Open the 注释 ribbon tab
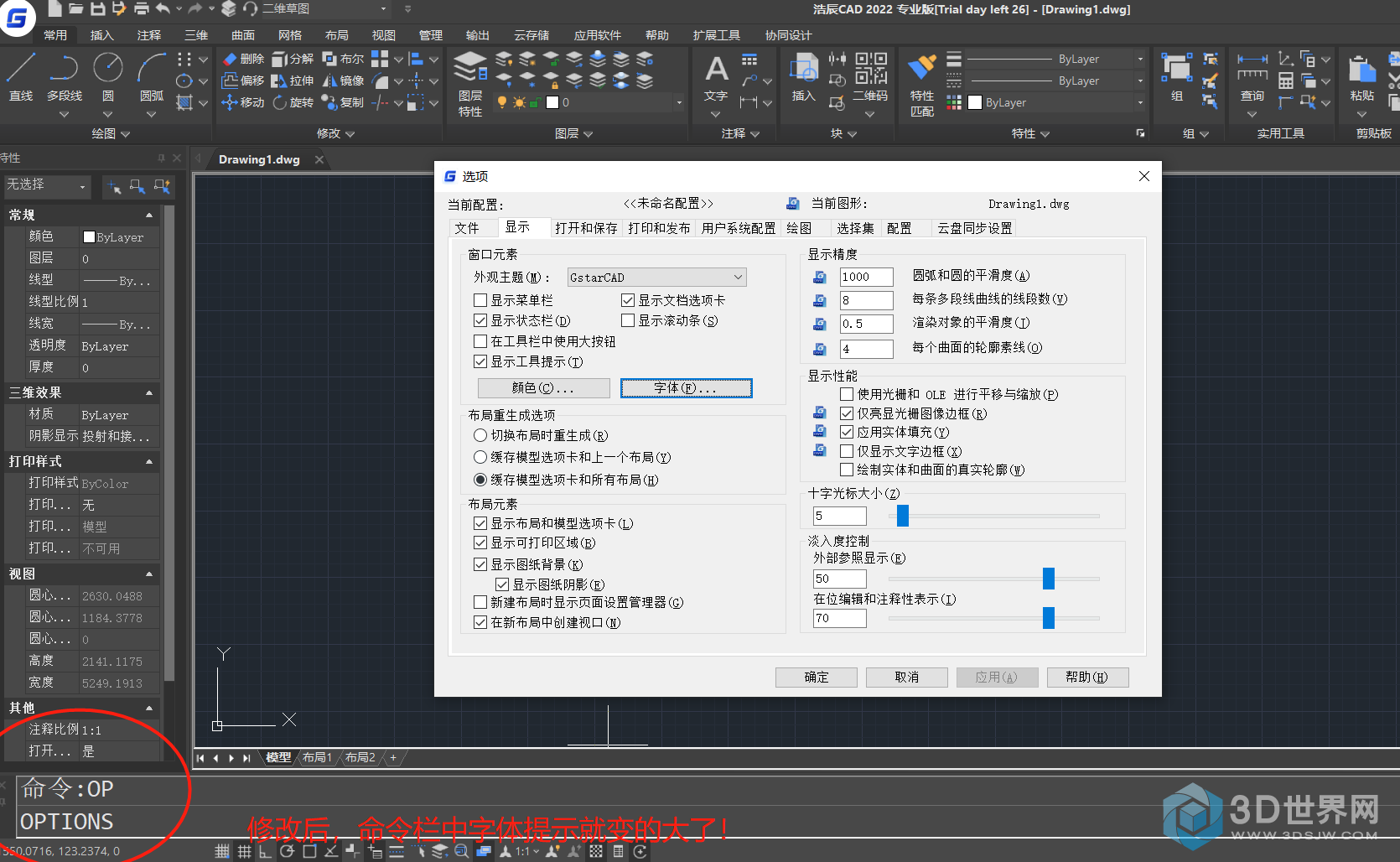The height and width of the screenshot is (862, 1400). [148, 35]
